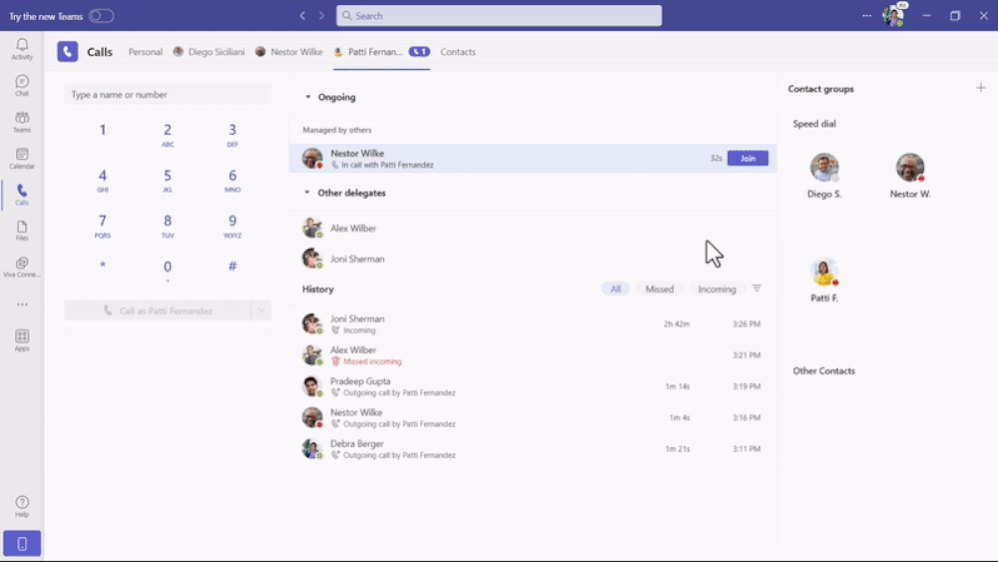Collapse the Other delegates section

(307, 192)
